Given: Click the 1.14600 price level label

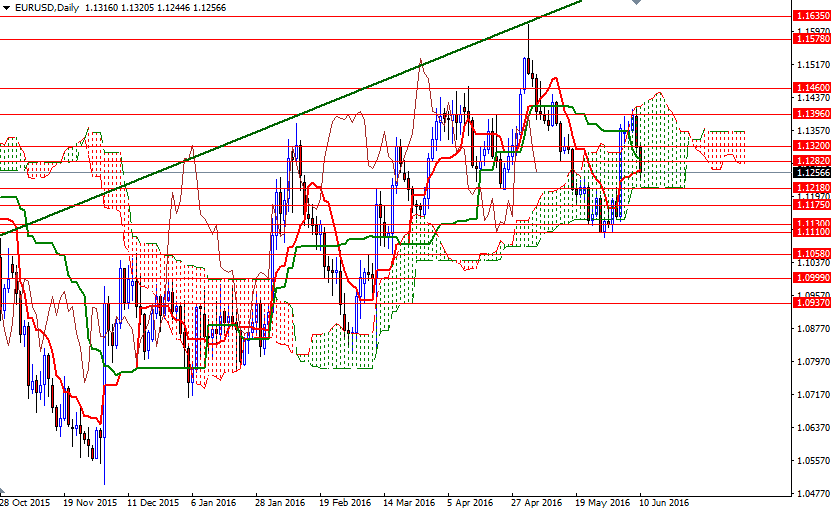Looking at the screenshot, I should pyautogui.click(x=810, y=88).
